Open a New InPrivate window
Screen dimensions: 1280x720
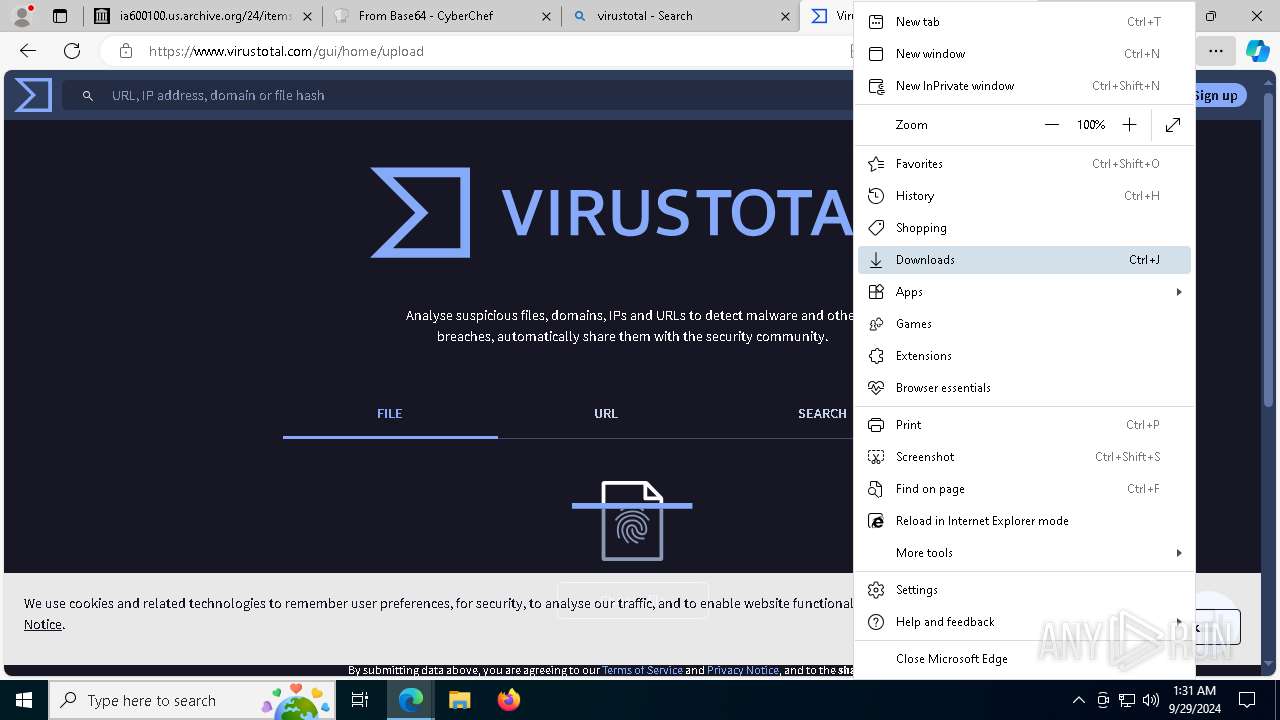pyautogui.click(x=1024, y=86)
